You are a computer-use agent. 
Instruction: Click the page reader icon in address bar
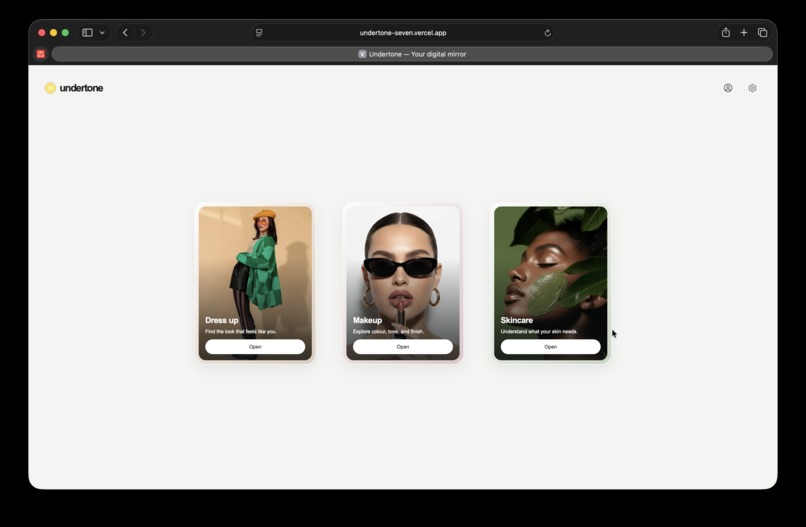(x=259, y=32)
